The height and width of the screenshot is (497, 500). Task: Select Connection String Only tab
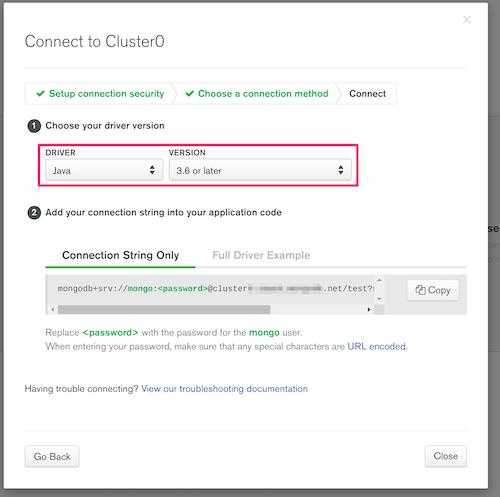pyautogui.click(x=120, y=255)
